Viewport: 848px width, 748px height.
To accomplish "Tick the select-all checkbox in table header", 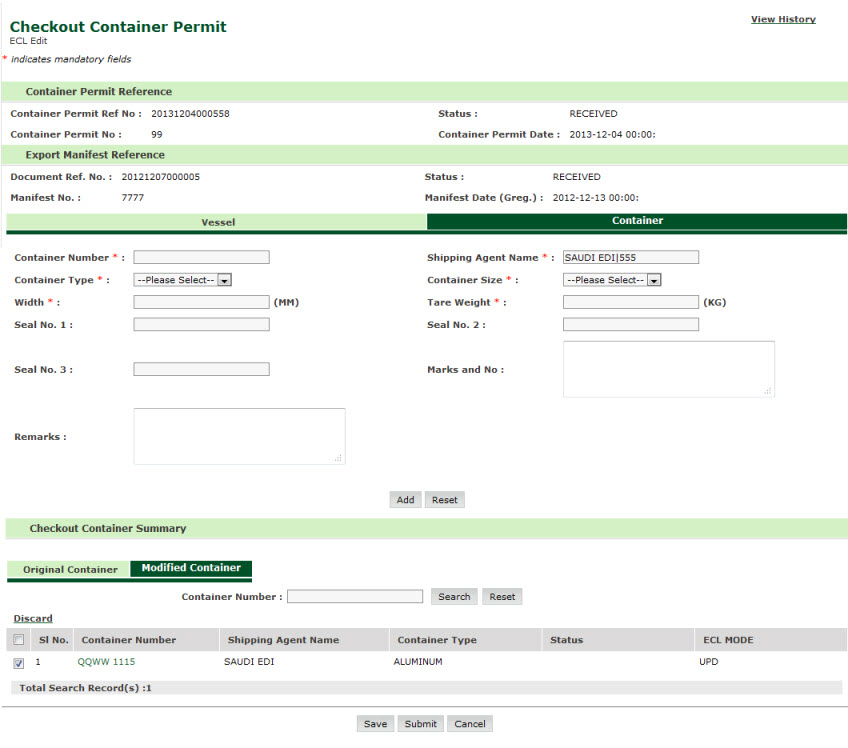I will pos(19,640).
